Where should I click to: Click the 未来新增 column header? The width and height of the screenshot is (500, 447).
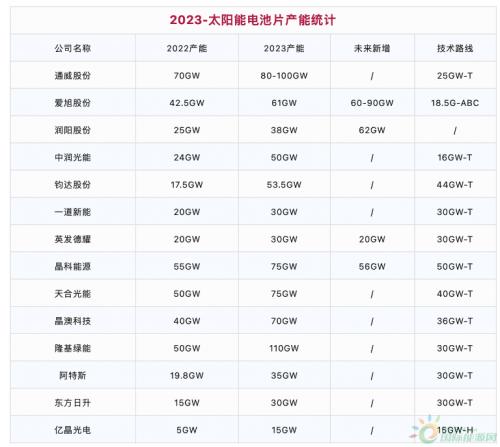point(372,48)
